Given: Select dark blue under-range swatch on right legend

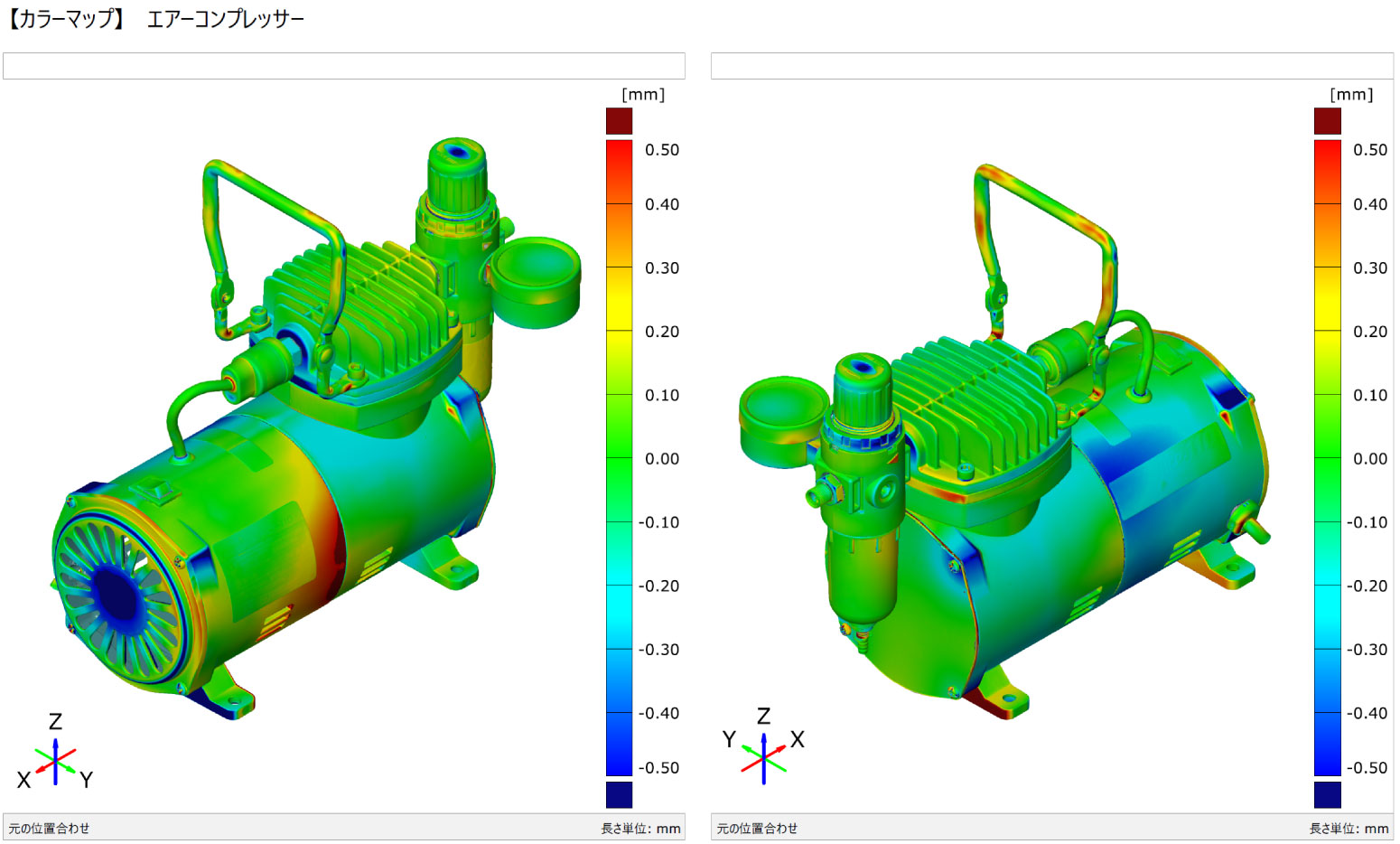Looking at the screenshot, I should pyautogui.click(x=1327, y=794).
